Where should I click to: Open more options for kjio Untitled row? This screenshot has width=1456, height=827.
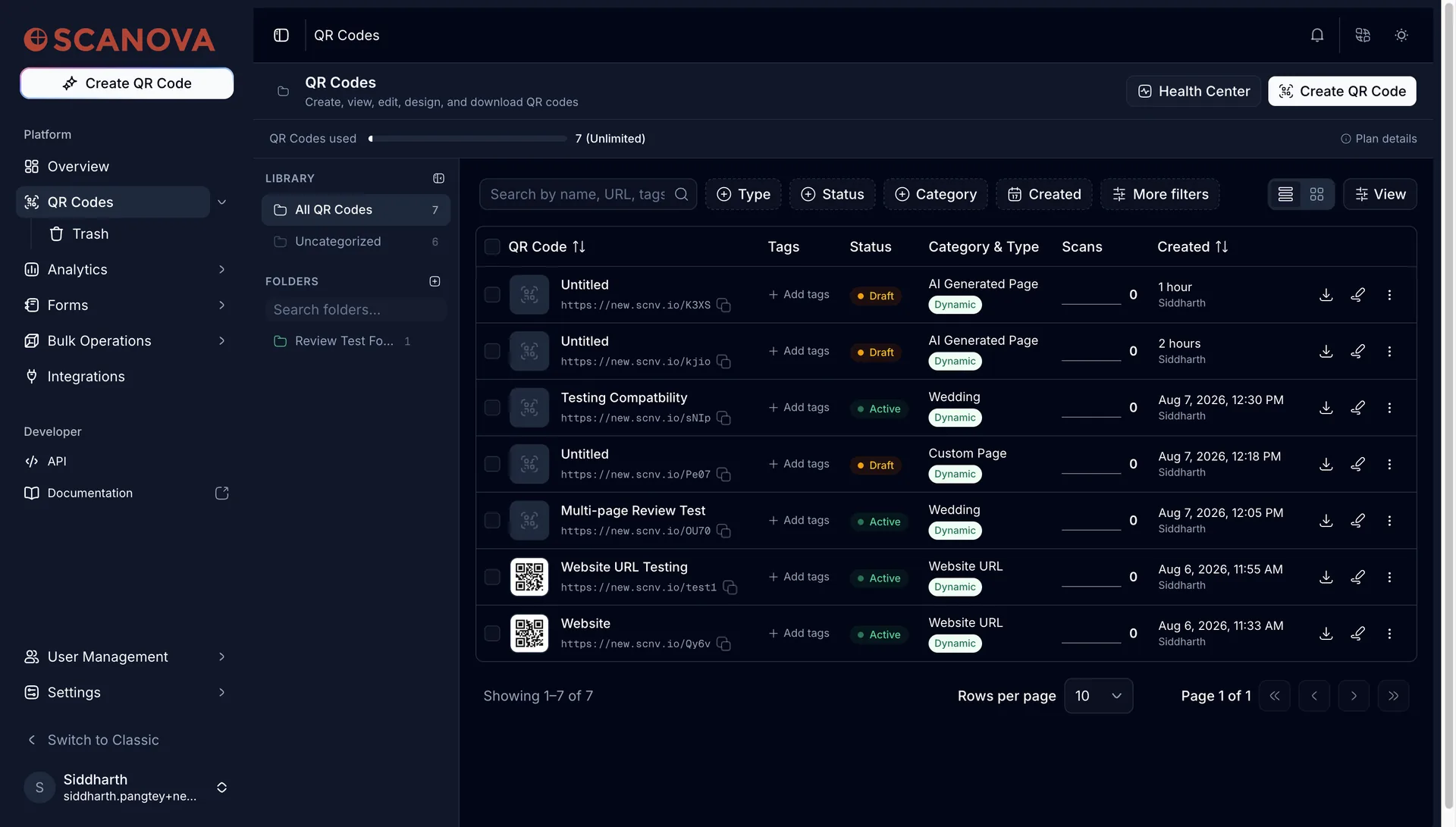click(x=1389, y=352)
